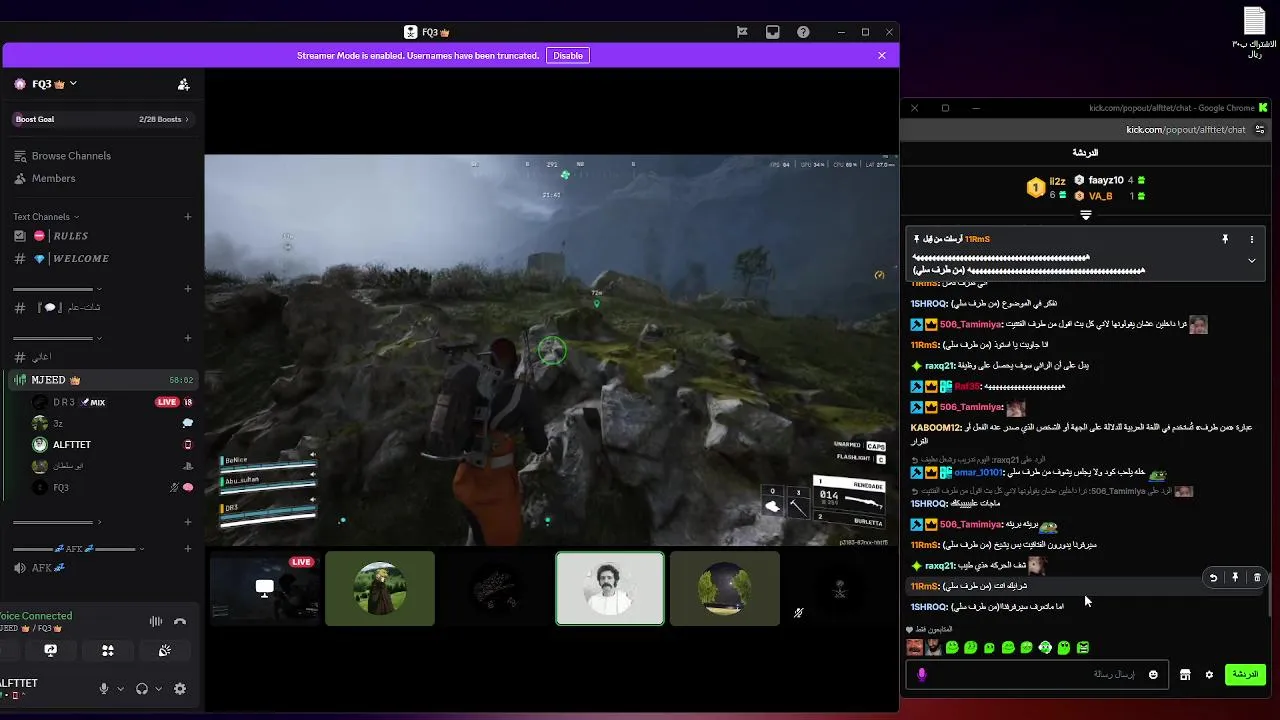Click the Discord help question mark icon
1280x720 pixels.
(803, 32)
